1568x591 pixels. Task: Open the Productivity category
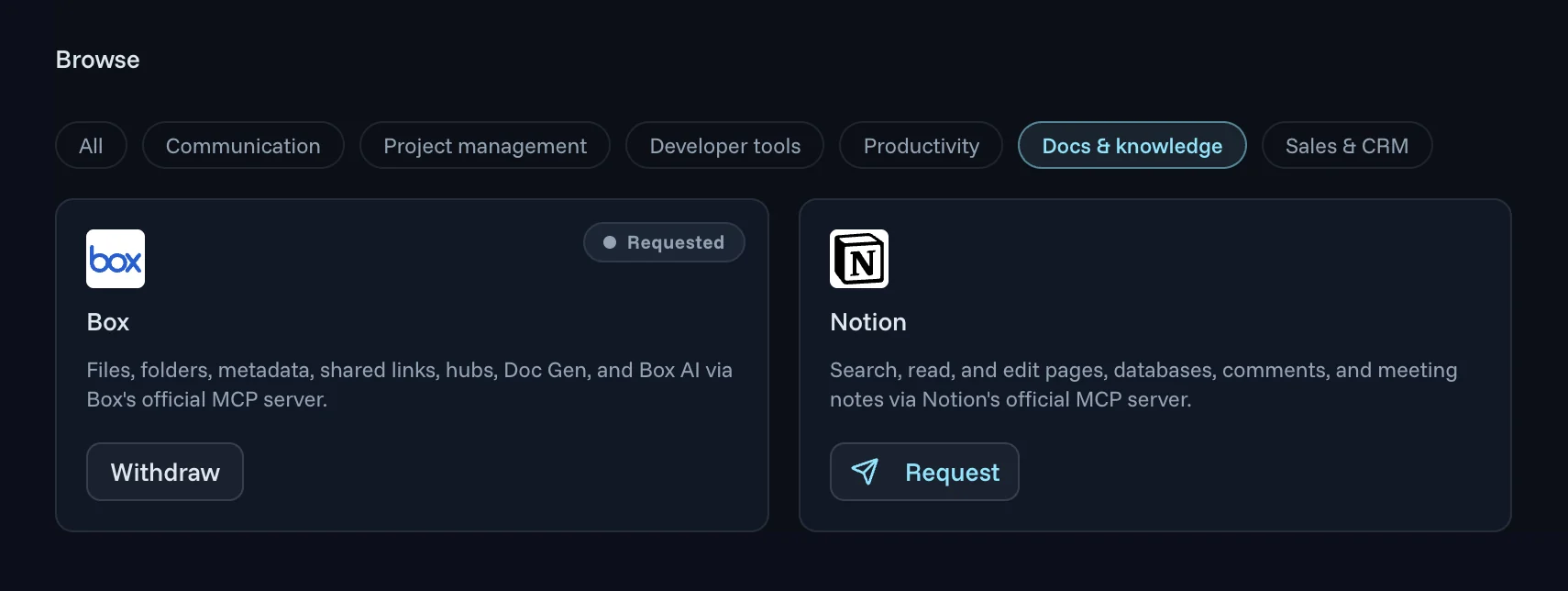(921, 145)
